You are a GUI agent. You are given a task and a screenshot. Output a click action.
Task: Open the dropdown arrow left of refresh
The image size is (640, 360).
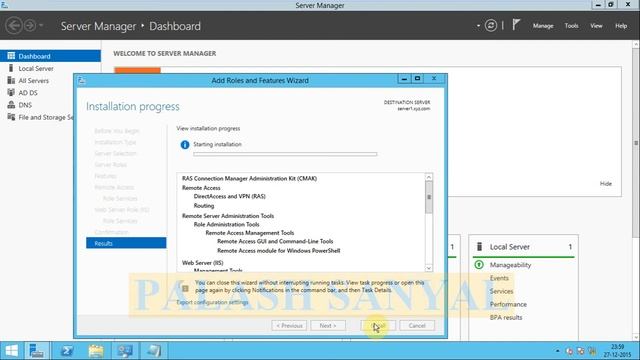[478, 26]
